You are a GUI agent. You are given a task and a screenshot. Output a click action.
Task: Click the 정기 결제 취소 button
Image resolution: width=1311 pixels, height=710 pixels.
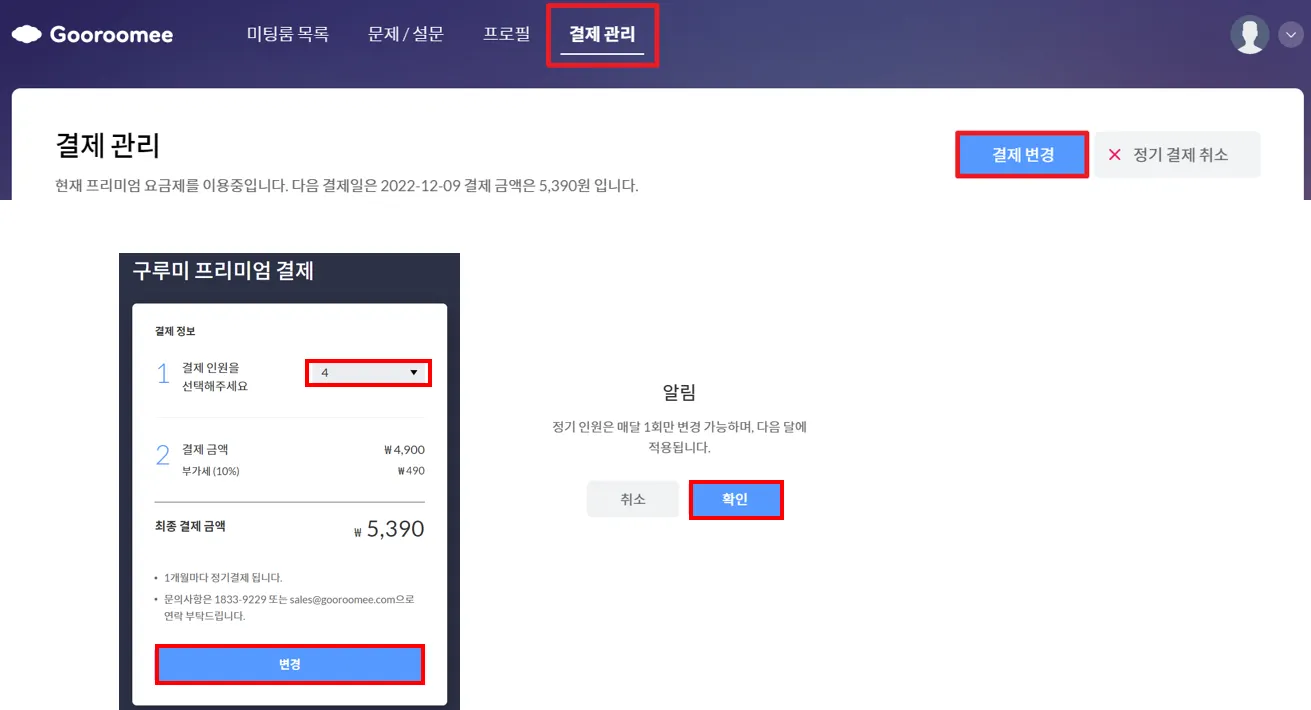[x=1178, y=155]
